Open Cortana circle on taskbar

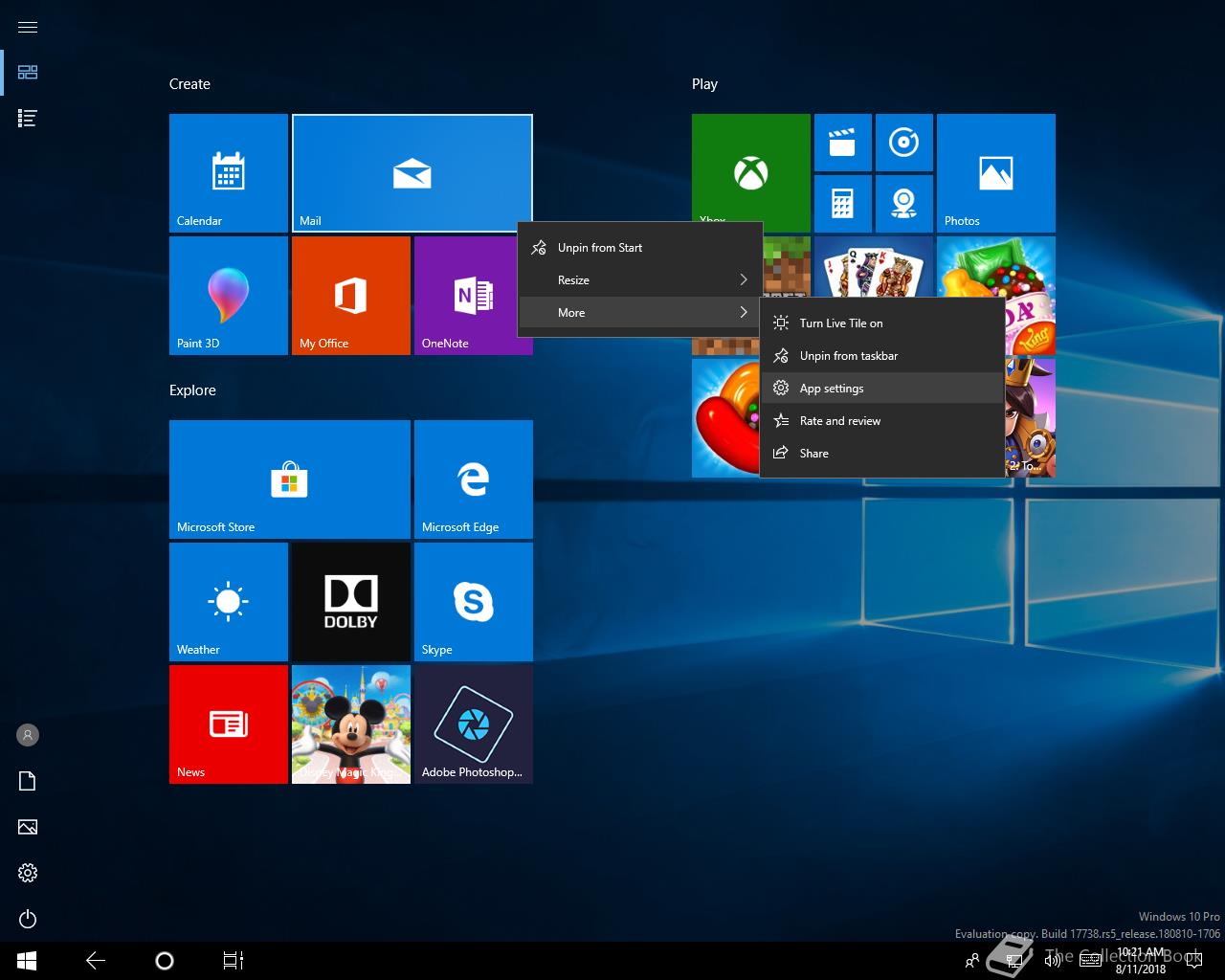point(165,961)
